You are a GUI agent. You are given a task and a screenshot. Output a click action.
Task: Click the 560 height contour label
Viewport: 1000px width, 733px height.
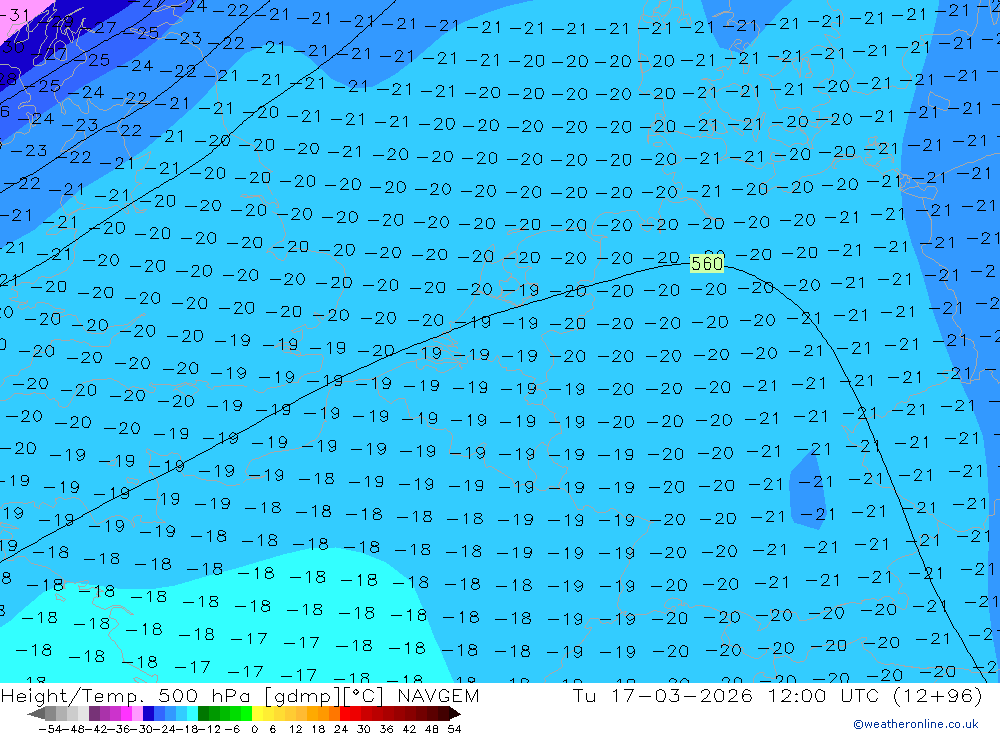[707, 263]
